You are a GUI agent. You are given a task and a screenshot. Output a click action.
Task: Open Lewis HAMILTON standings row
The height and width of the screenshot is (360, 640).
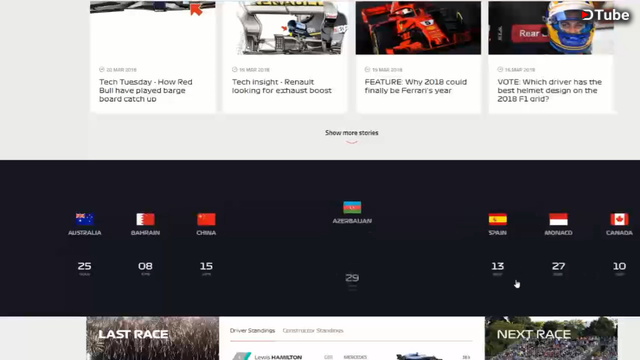click(351, 357)
